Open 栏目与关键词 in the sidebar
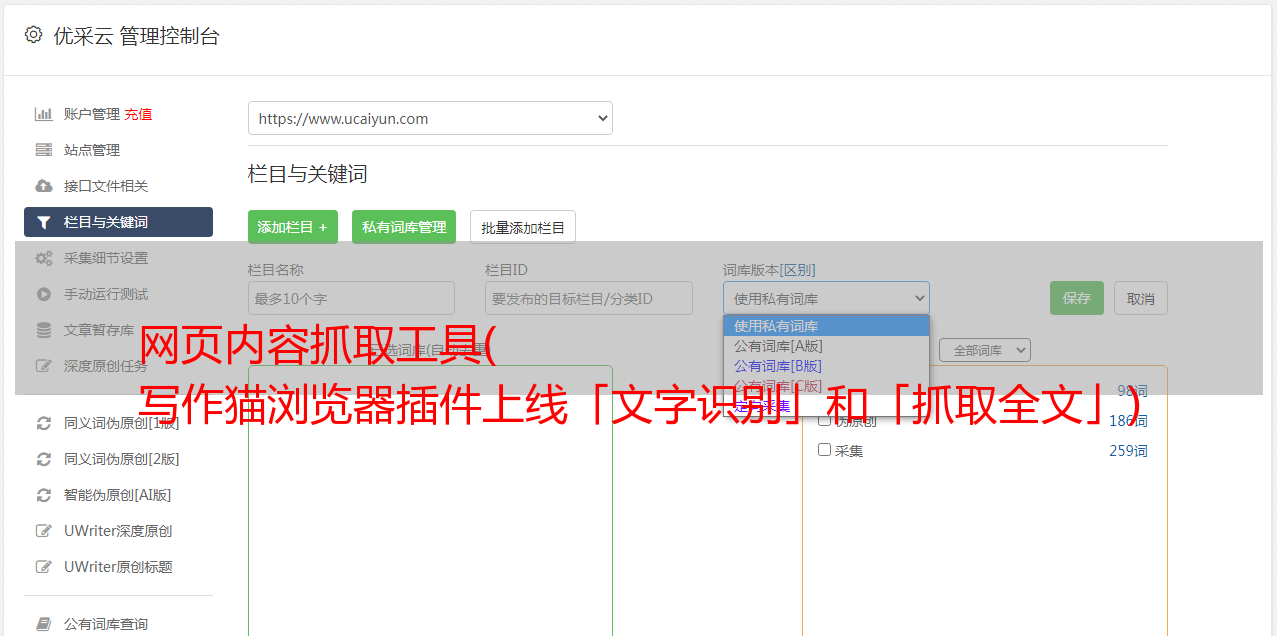 [118, 222]
